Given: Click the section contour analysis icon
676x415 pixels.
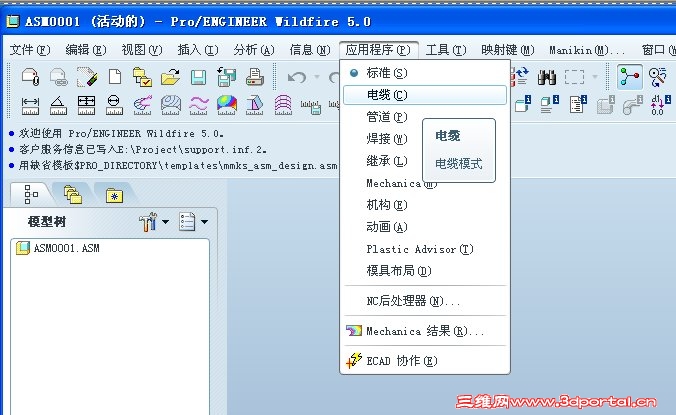Looking at the screenshot, I should tap(171, 106).
